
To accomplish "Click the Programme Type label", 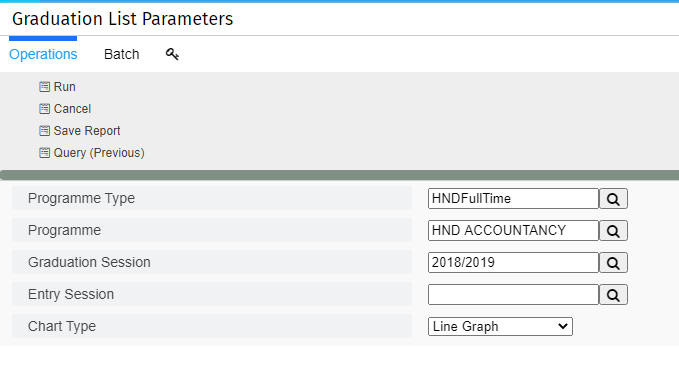I will click(x=81, y=198).
